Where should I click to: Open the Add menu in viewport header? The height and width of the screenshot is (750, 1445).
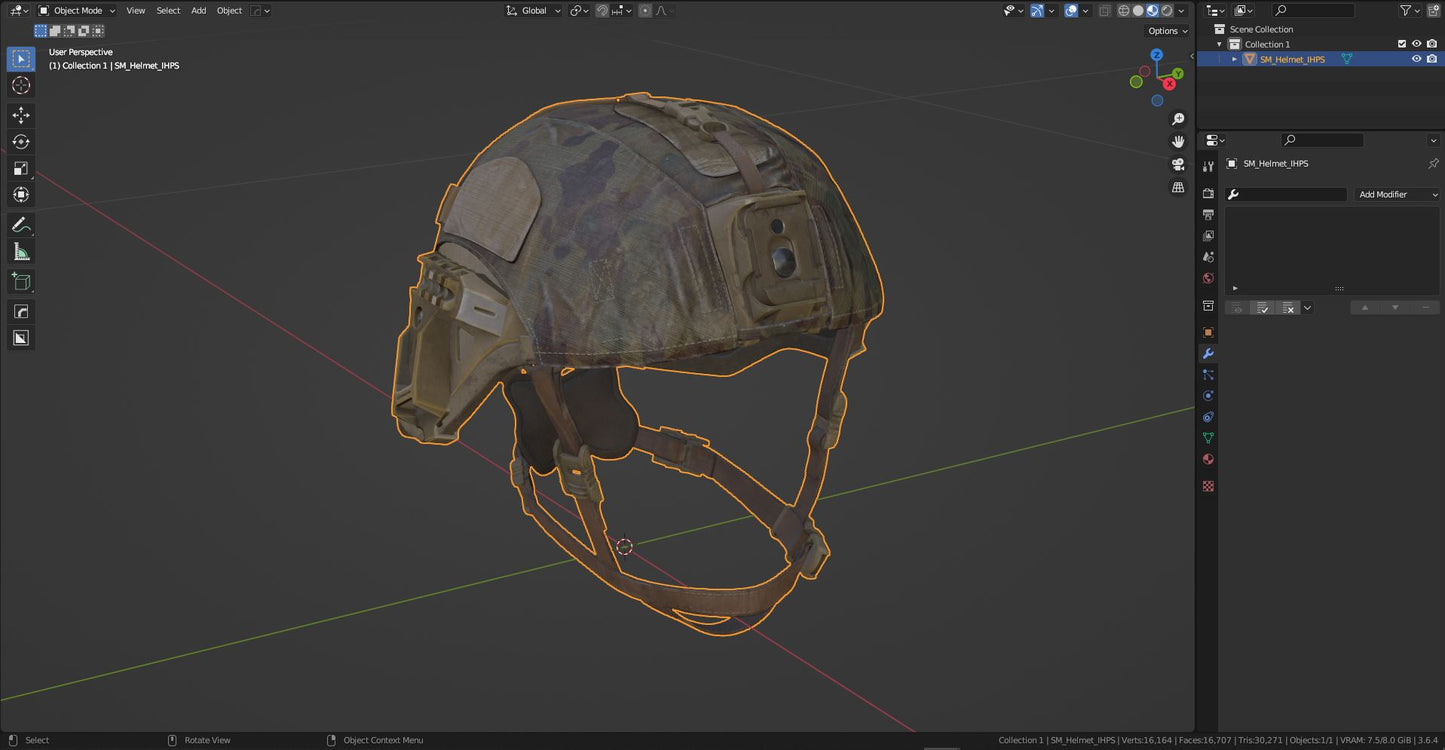coord(198,11)
